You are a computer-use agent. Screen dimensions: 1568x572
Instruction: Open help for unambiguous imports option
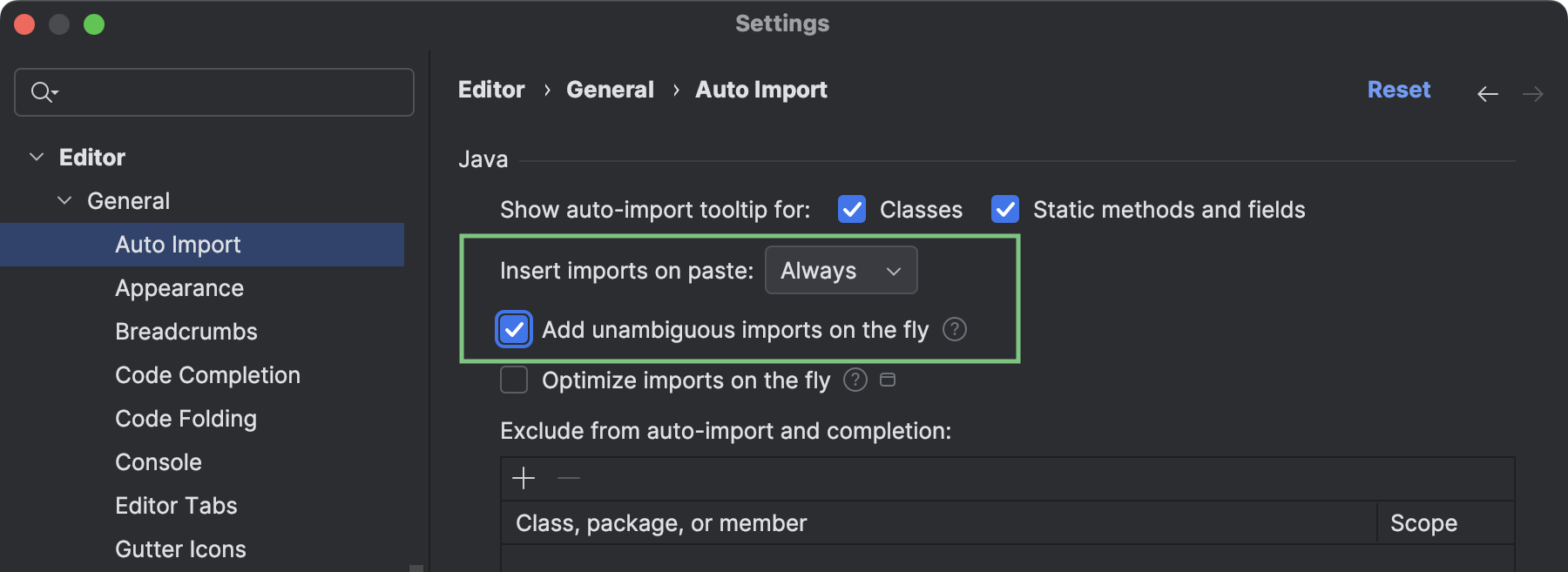point(955,329)
